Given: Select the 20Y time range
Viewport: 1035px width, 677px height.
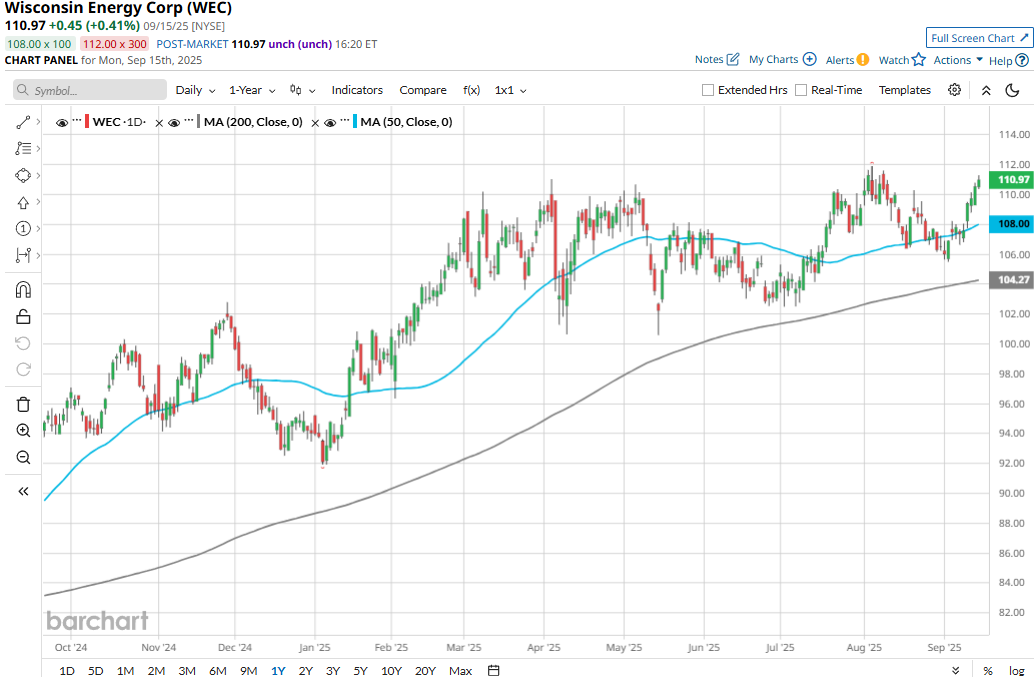Looking at the screenshot, I should pyautogui.click(x=425, y=670).
